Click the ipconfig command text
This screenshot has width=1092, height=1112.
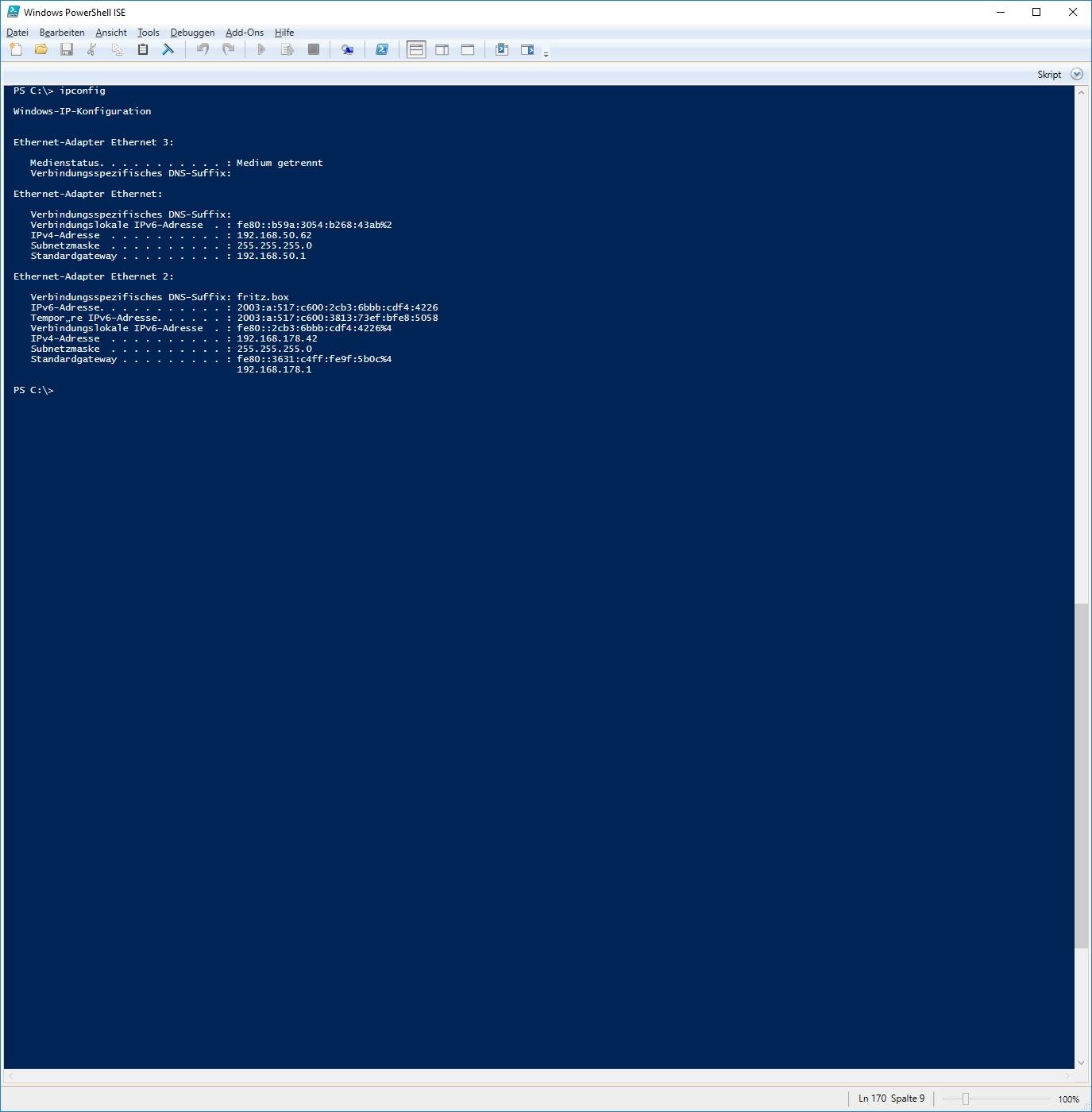[83, 91]
